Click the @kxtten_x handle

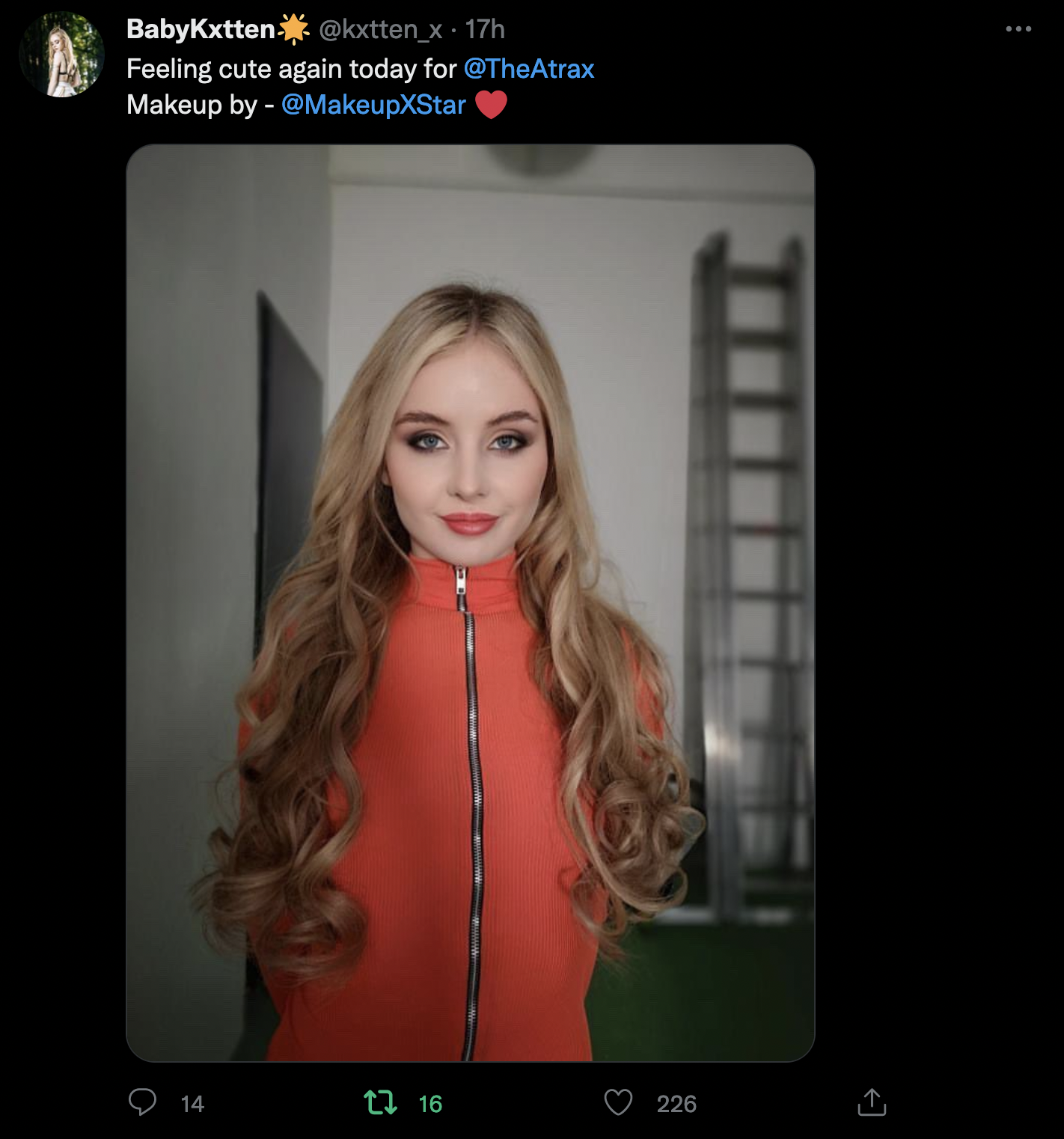coord(381,29)
